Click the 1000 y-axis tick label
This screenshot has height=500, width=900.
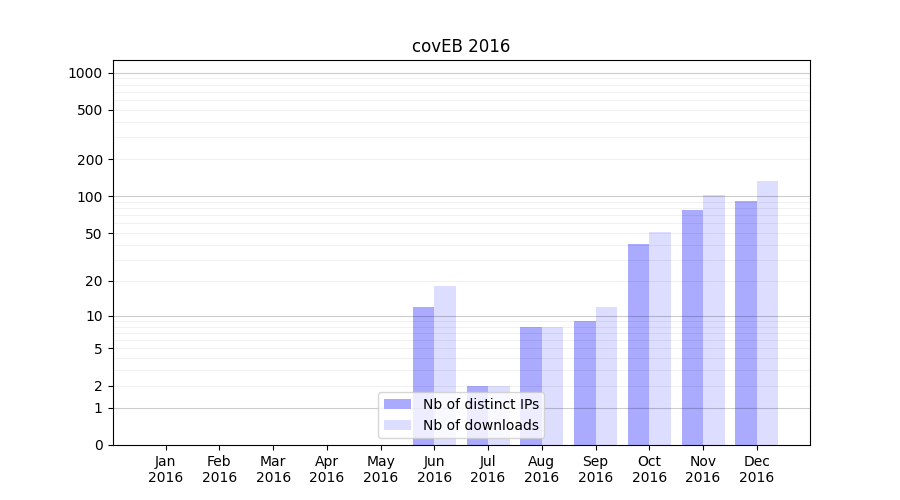point(84,73)
